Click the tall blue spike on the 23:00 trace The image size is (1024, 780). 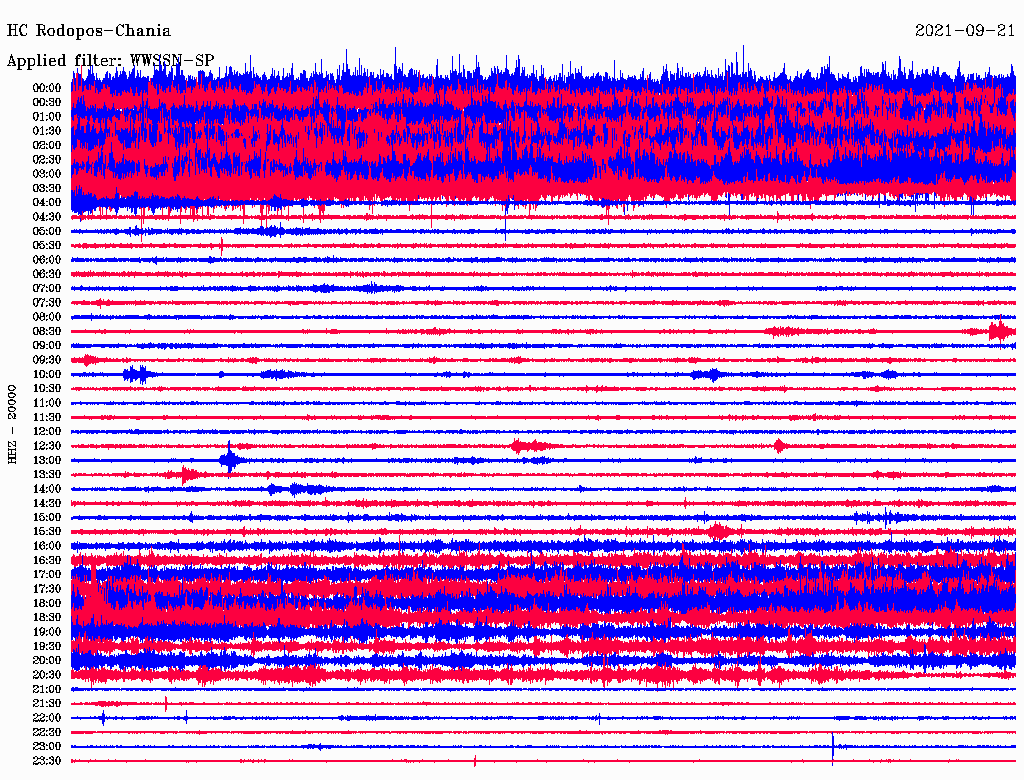(x=832, y=746)
